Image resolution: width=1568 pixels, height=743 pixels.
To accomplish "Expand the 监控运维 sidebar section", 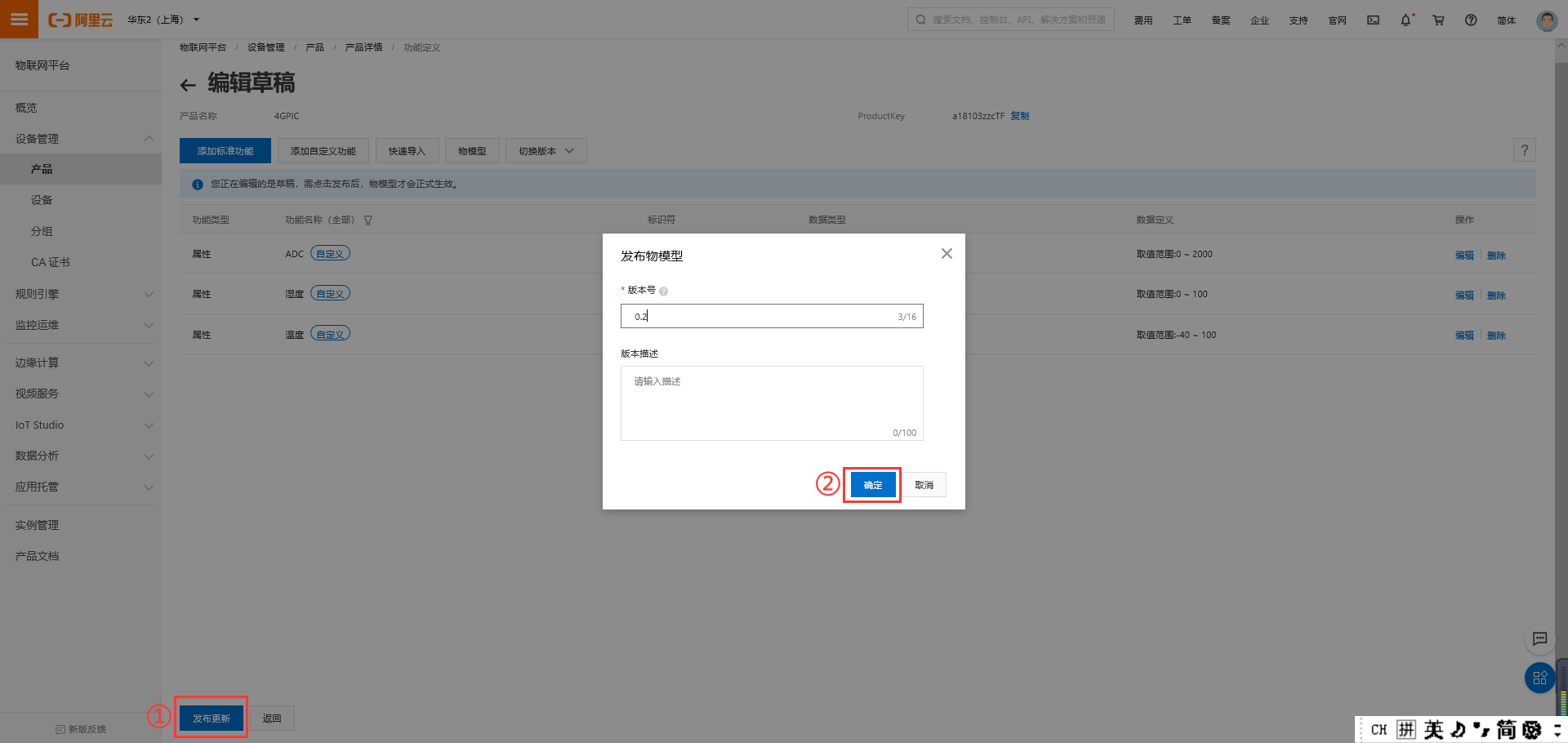I will coord(149,325).
